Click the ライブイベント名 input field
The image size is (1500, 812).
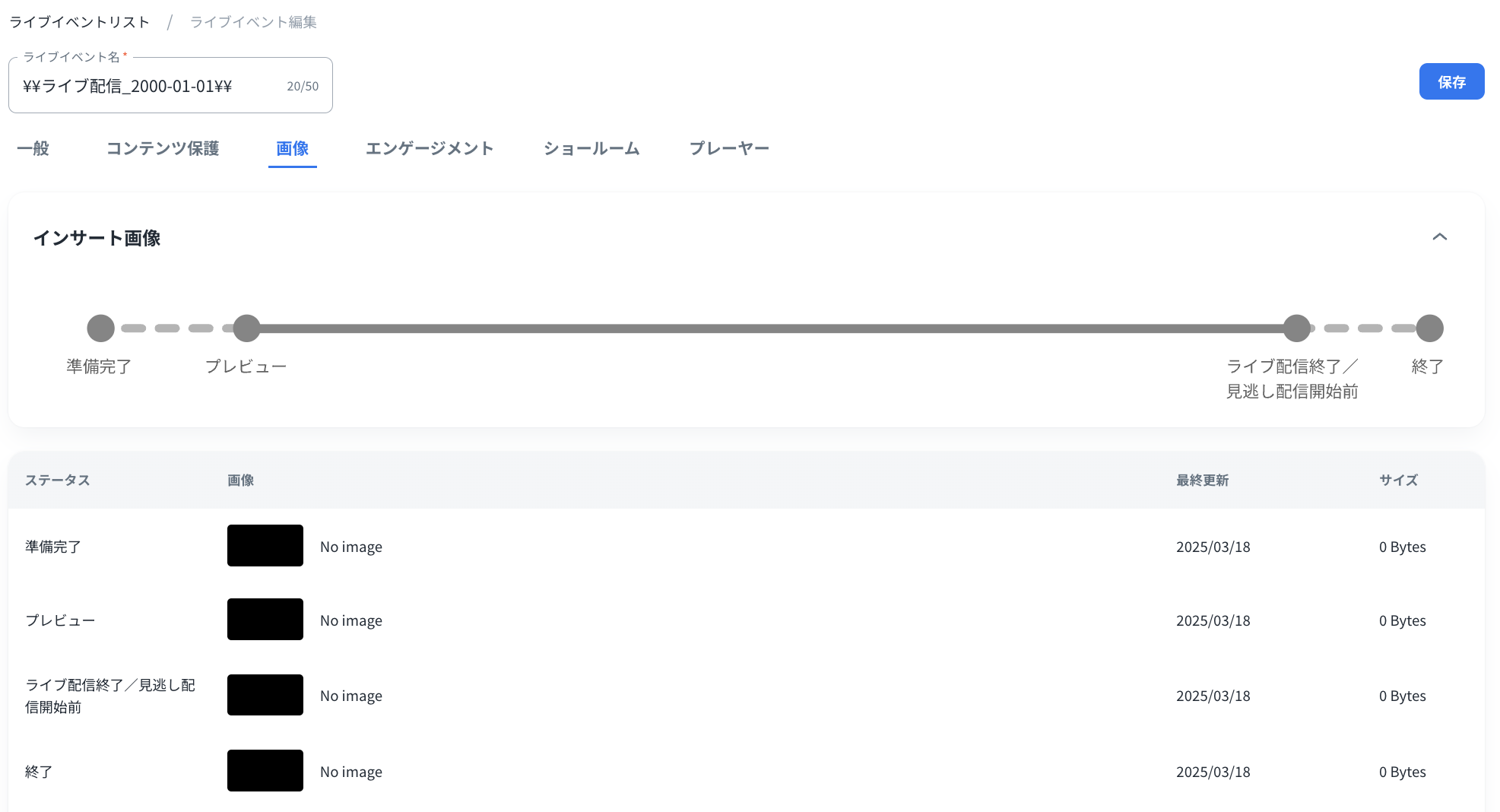(x=152, y=86)
